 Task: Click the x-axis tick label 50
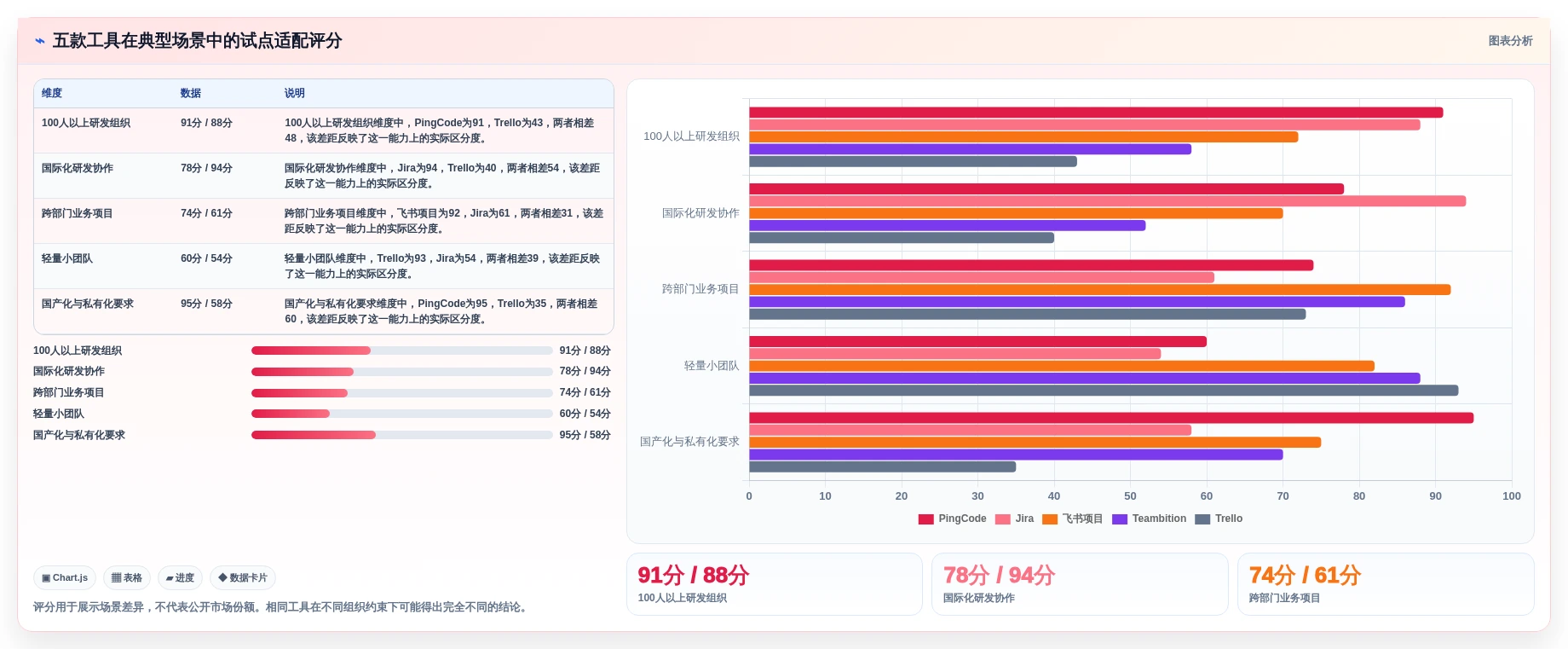pos(1130,496)
